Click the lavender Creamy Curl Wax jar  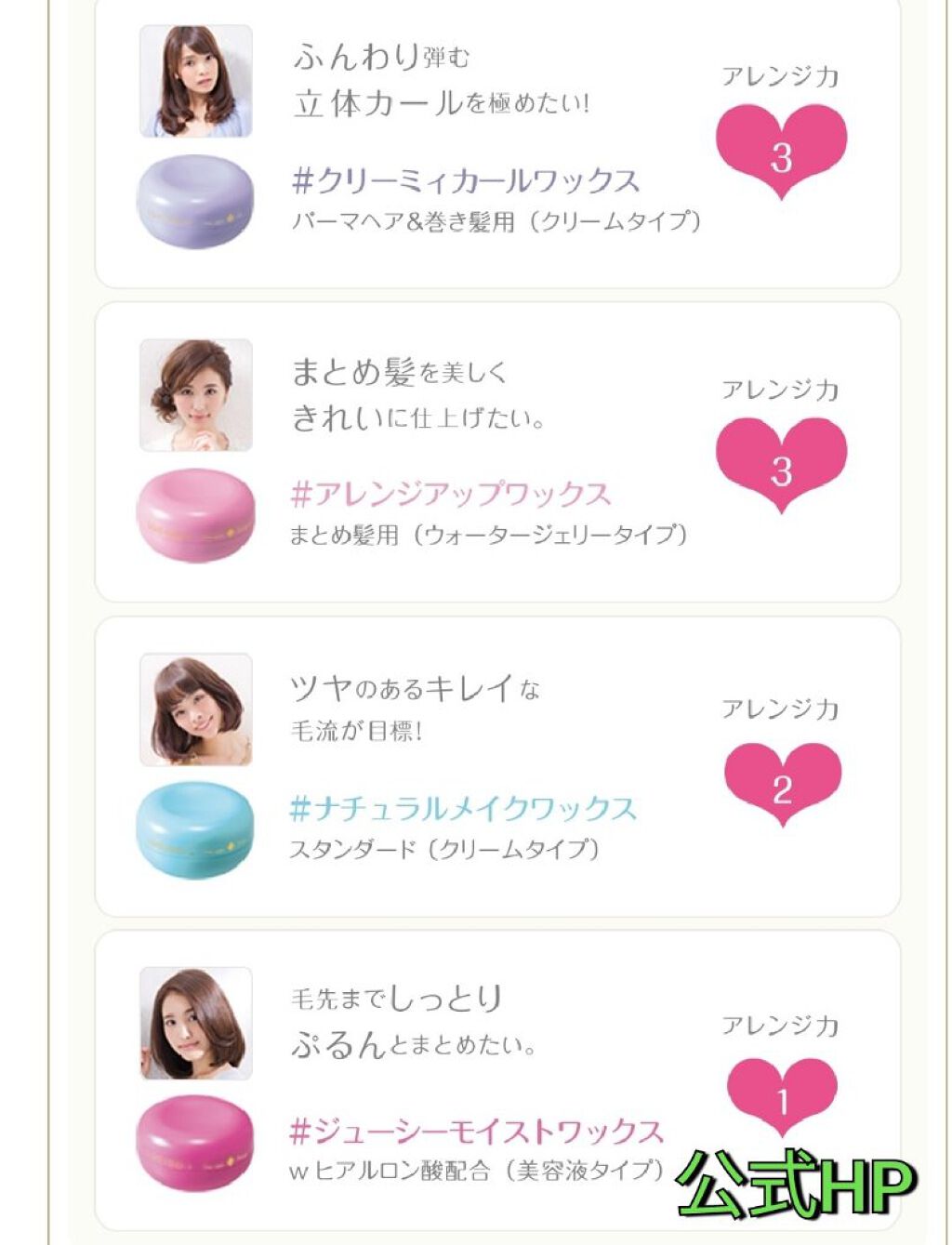[x=194, y=201]
